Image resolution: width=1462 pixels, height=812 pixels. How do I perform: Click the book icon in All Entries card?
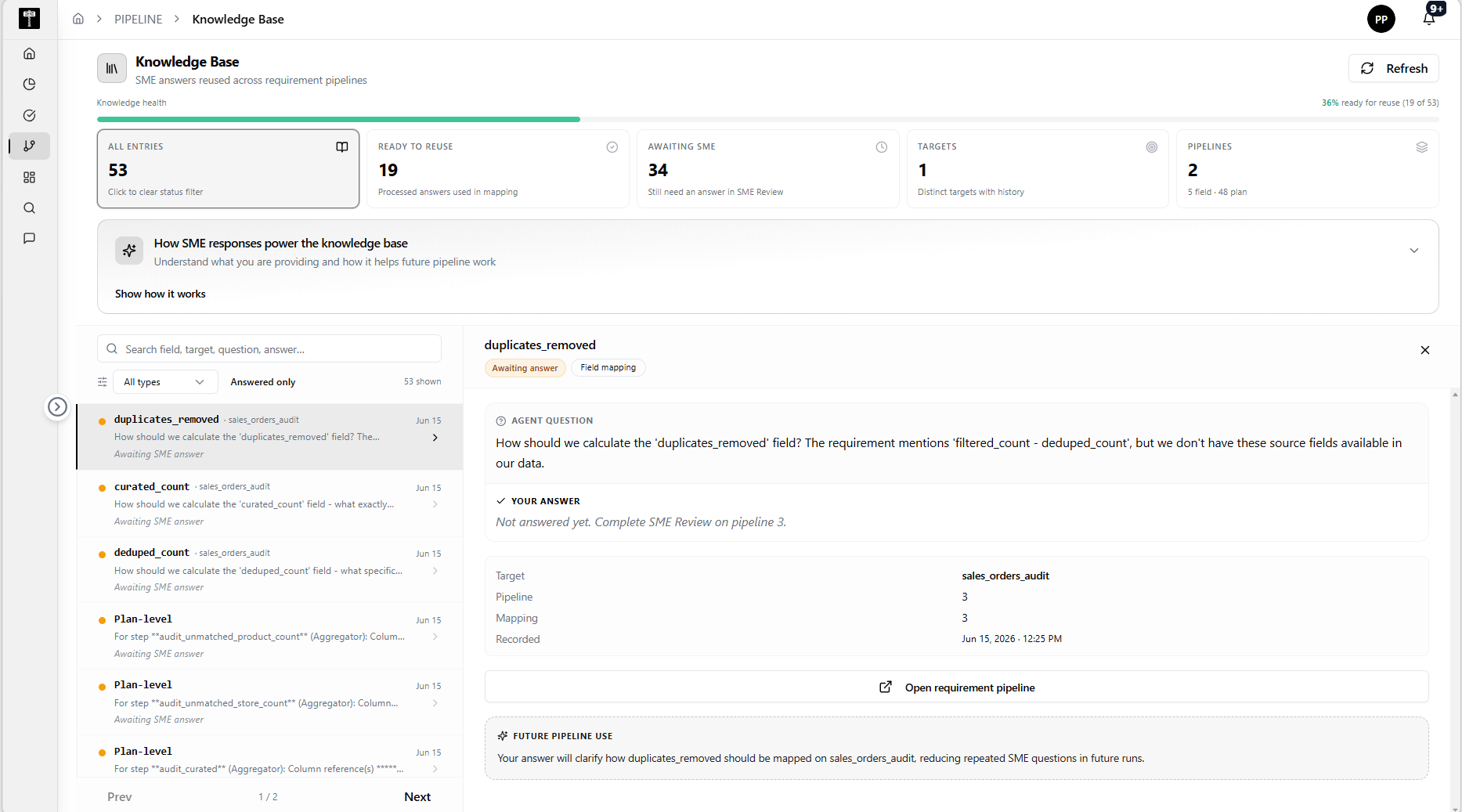click(x=342, y=146)
